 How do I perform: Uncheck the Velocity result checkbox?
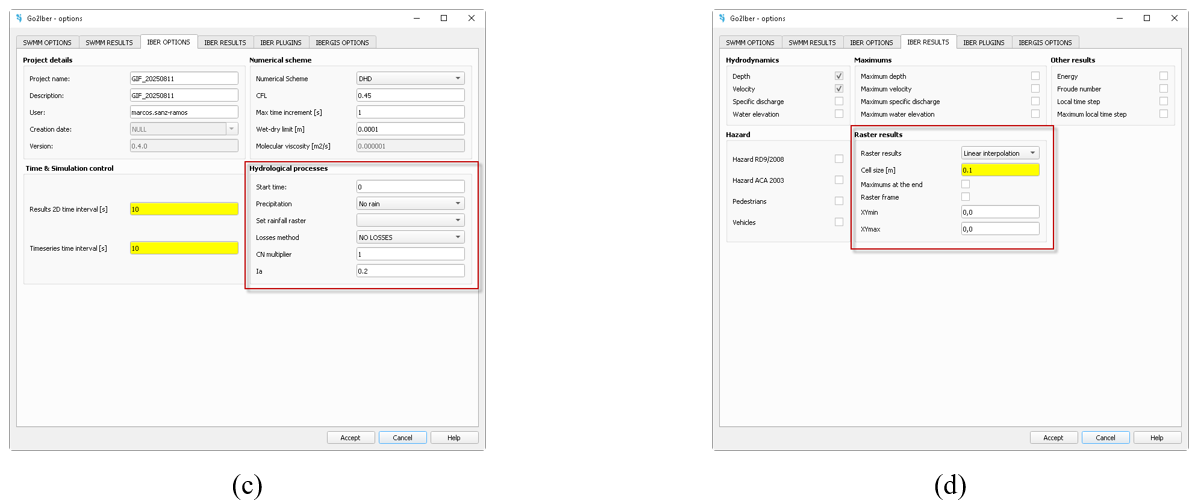click(838, 89)
